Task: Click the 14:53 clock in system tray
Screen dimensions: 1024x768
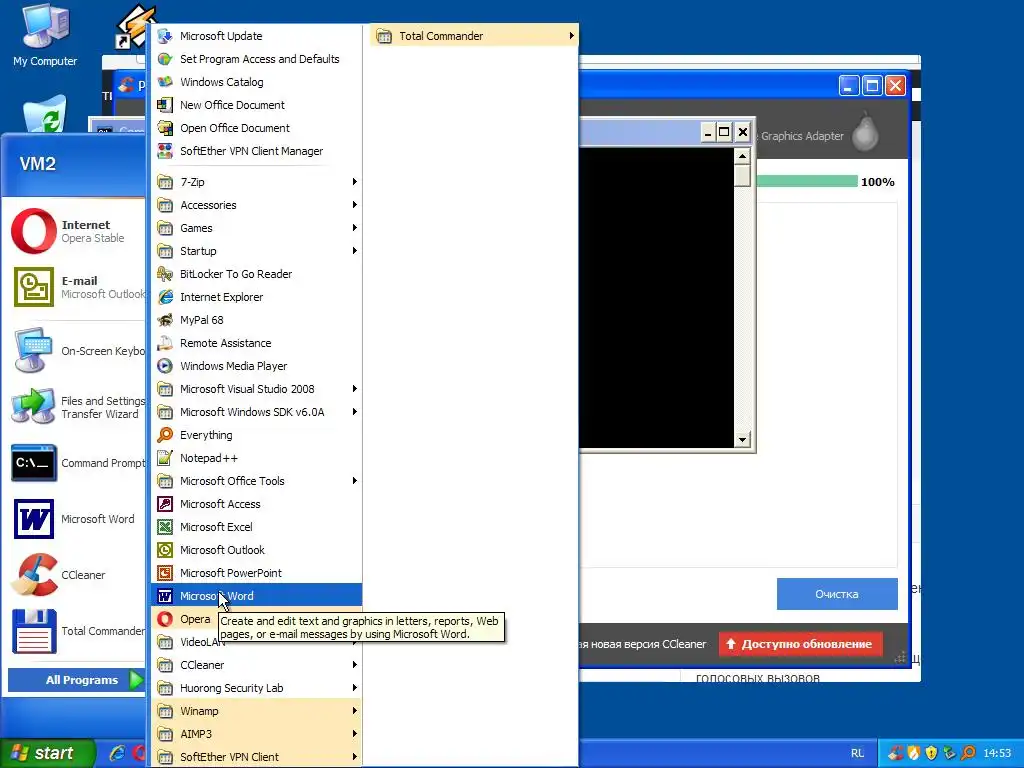Action: pos(997,753)
